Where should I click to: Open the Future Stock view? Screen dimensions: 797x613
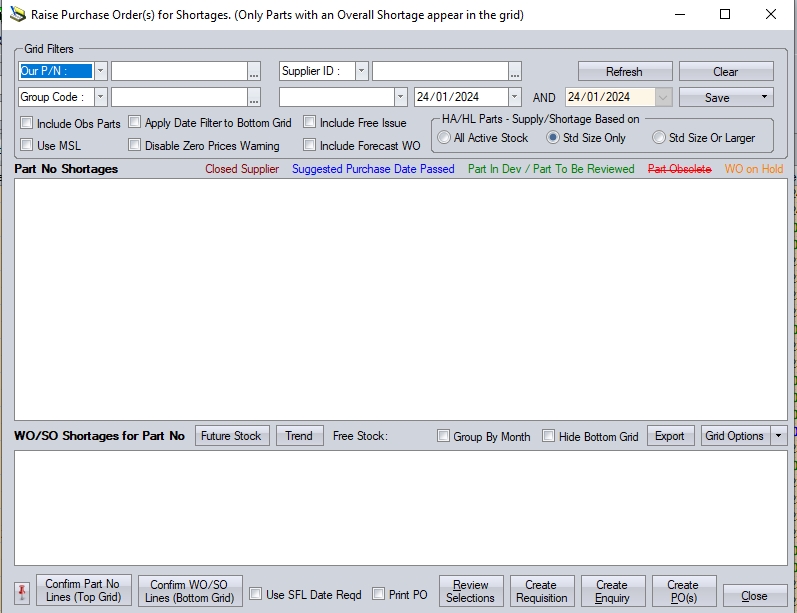[232, 436]
